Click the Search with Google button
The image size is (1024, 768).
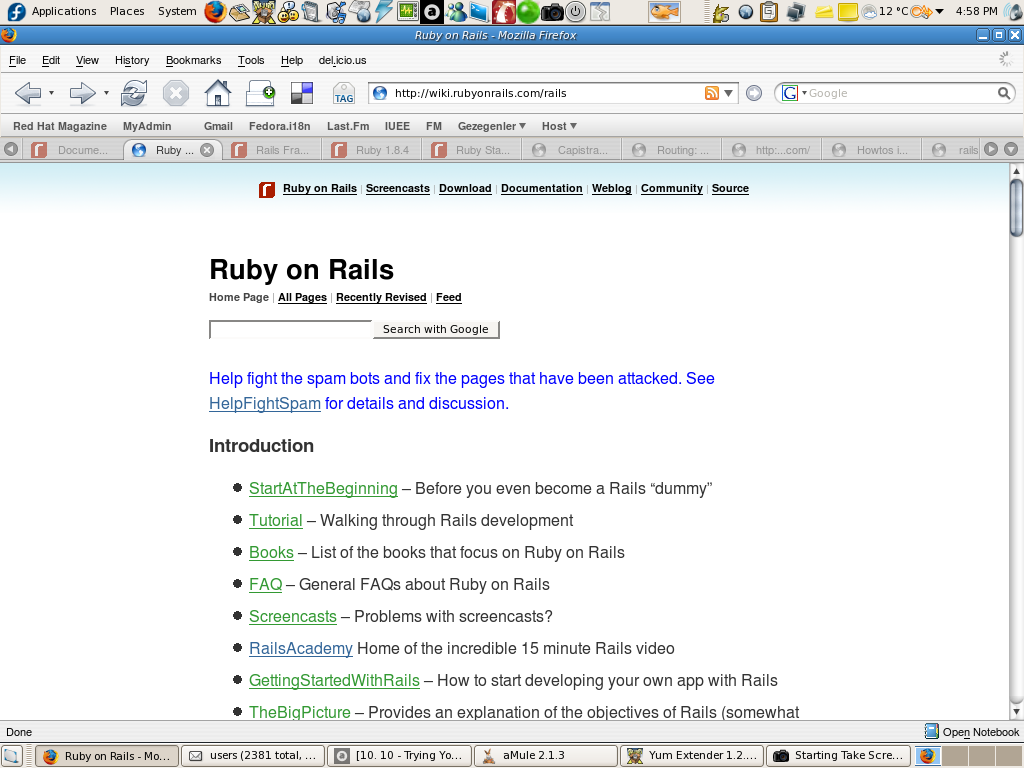tap(436, 329)
